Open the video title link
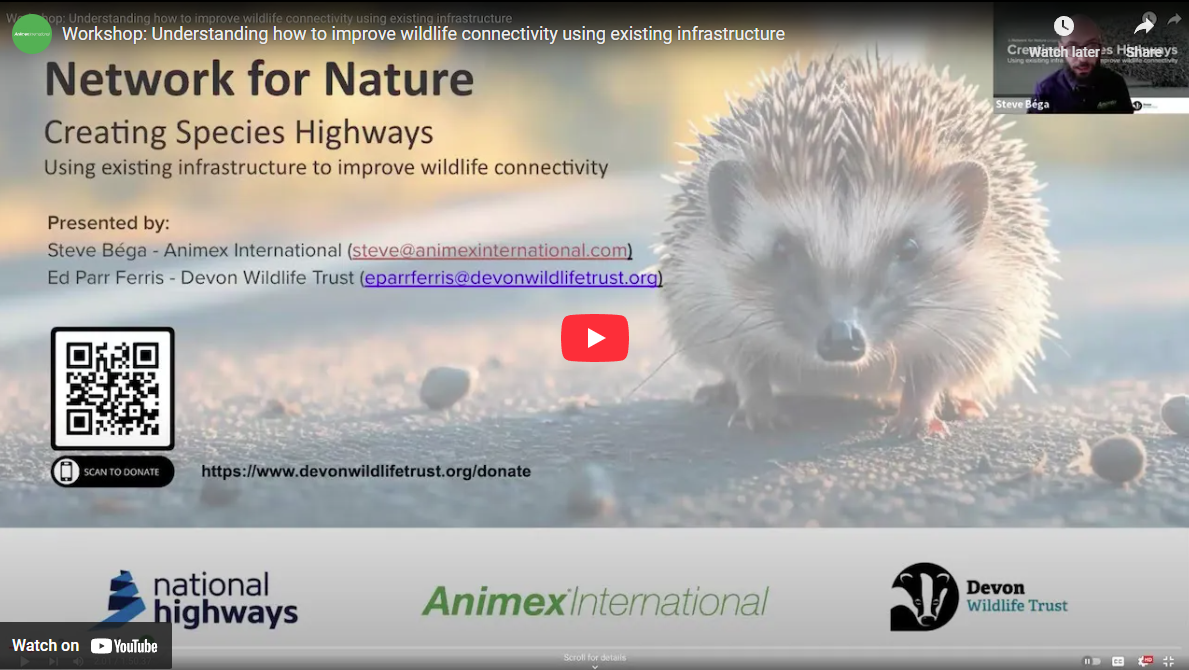The image size is (1189, 670). [x=423, y=34]
